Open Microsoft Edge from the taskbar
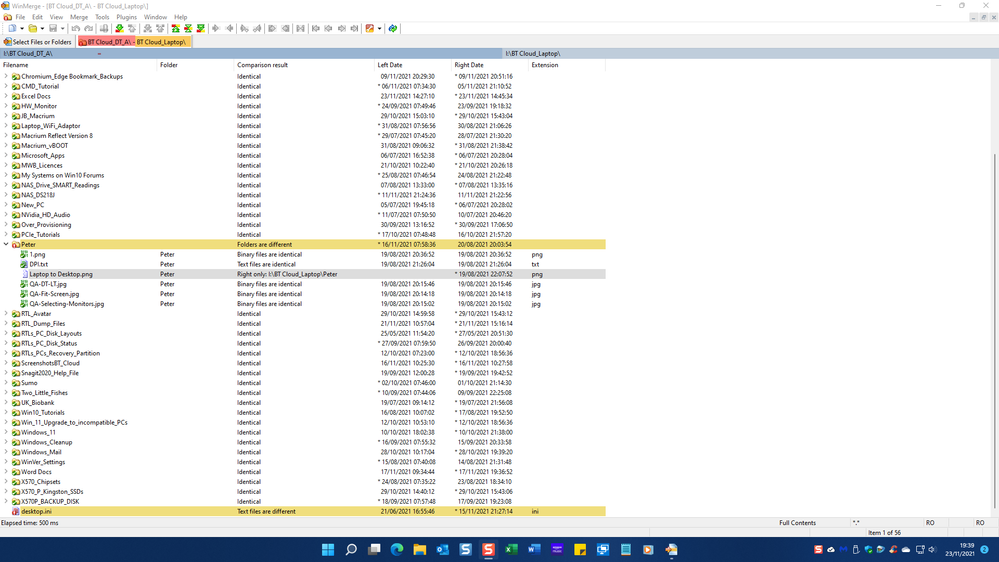The image size is (999, 562). coord(397,550)
